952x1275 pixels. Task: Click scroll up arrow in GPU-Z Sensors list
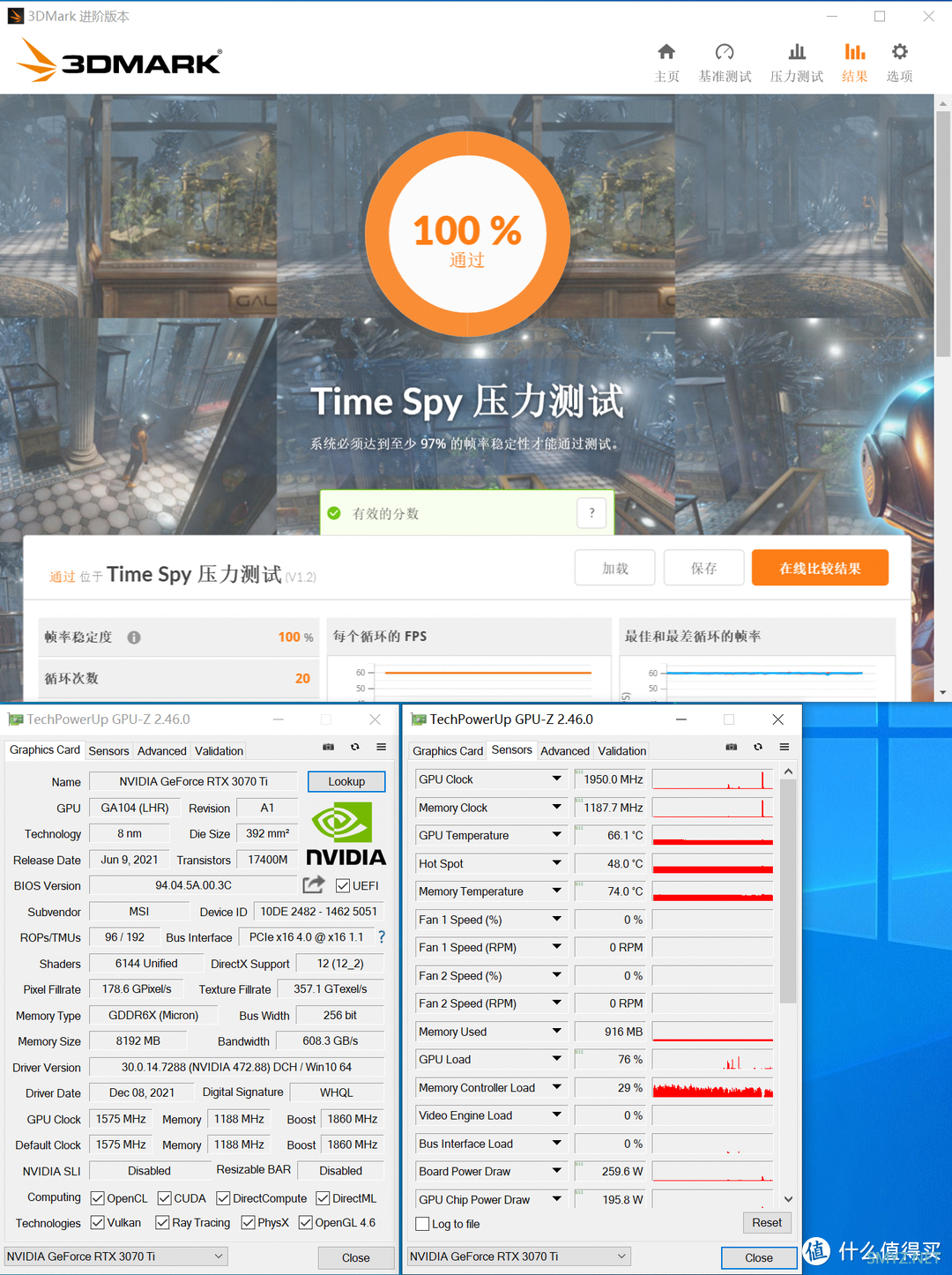pos(788,772)
